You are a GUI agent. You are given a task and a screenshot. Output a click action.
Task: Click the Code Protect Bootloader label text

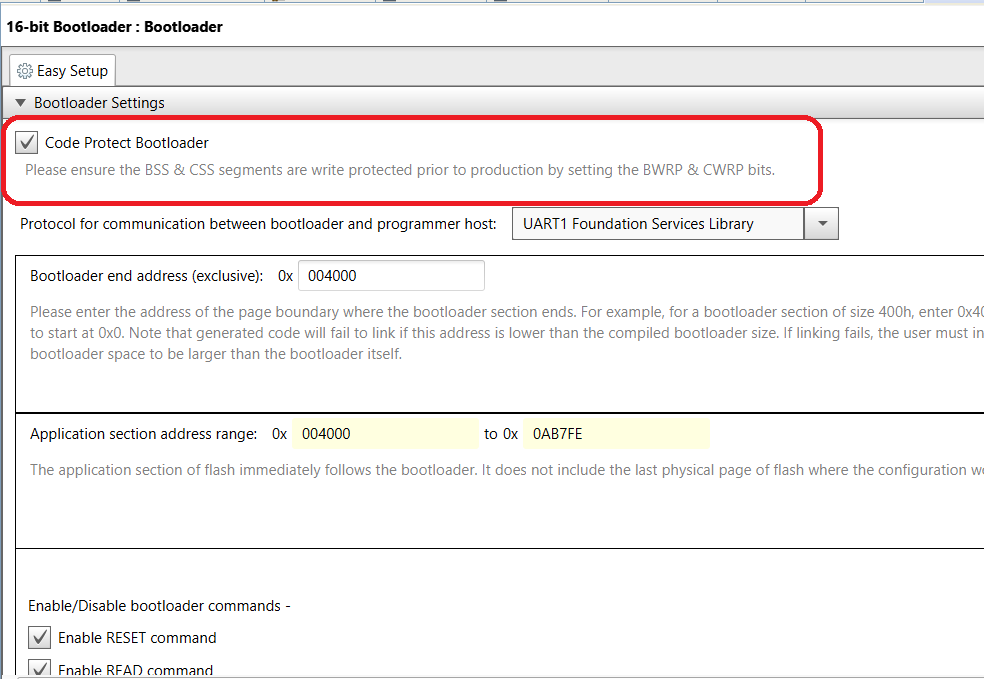click(x=126, y=143)
